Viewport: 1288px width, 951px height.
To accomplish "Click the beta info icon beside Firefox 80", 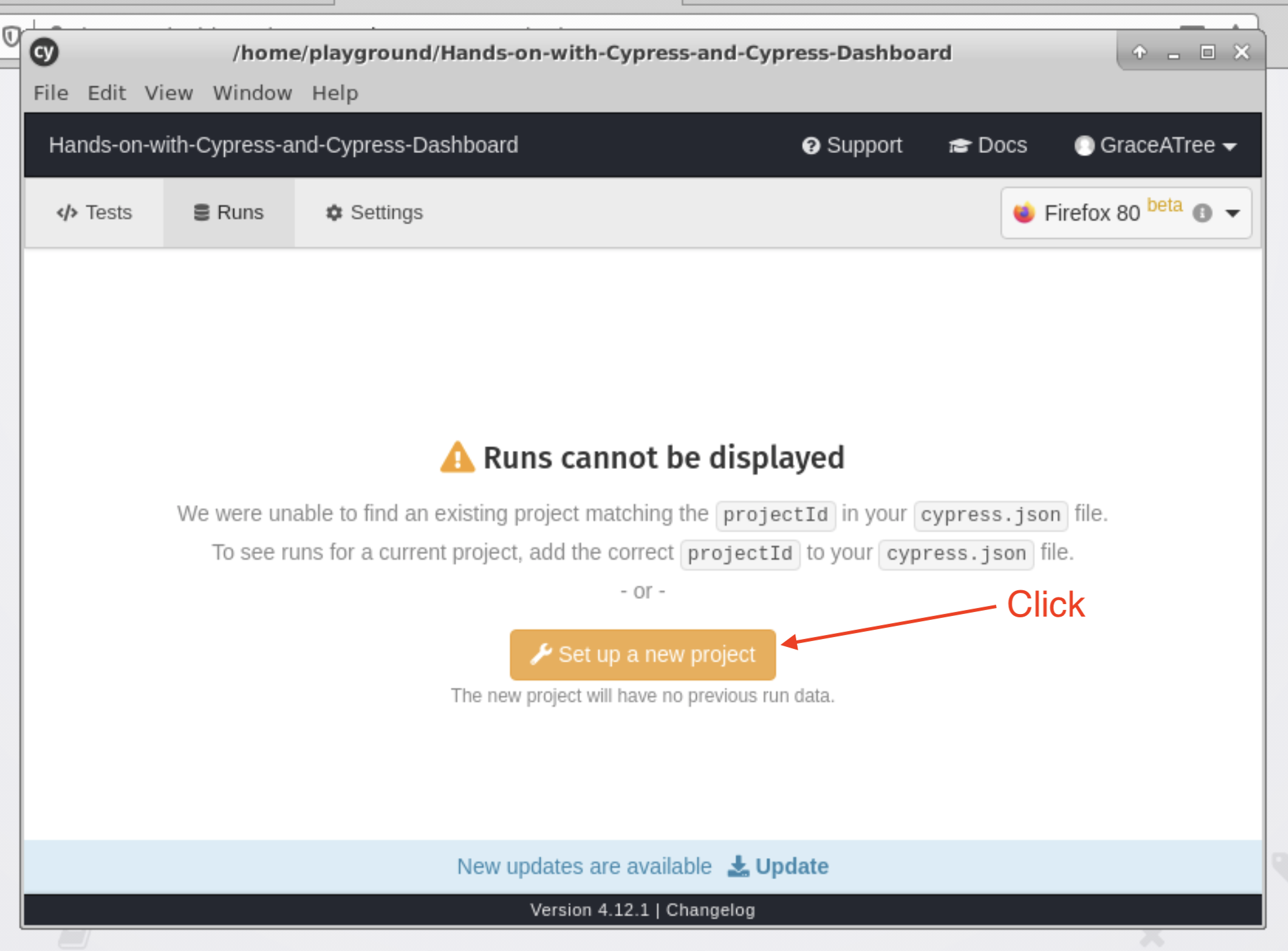I will click(1202, 213).
